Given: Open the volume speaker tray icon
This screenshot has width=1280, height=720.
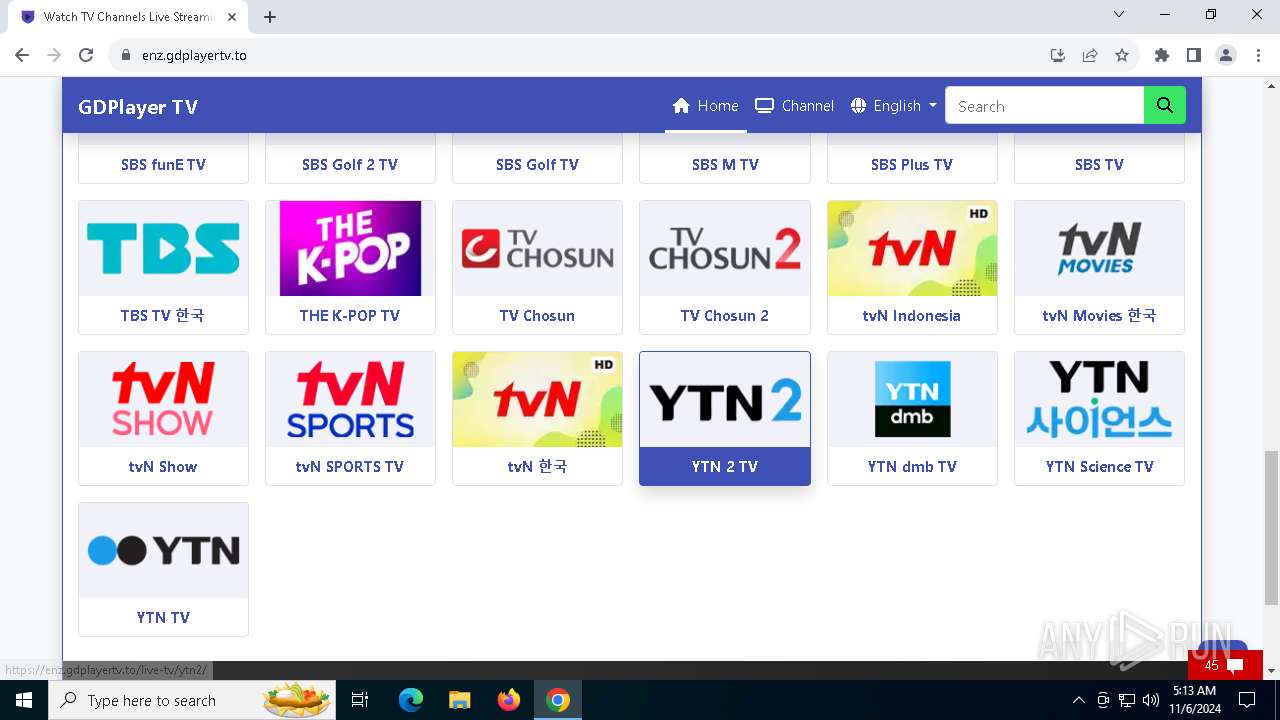Looking at the screenshot, I should click(1151, 700).
